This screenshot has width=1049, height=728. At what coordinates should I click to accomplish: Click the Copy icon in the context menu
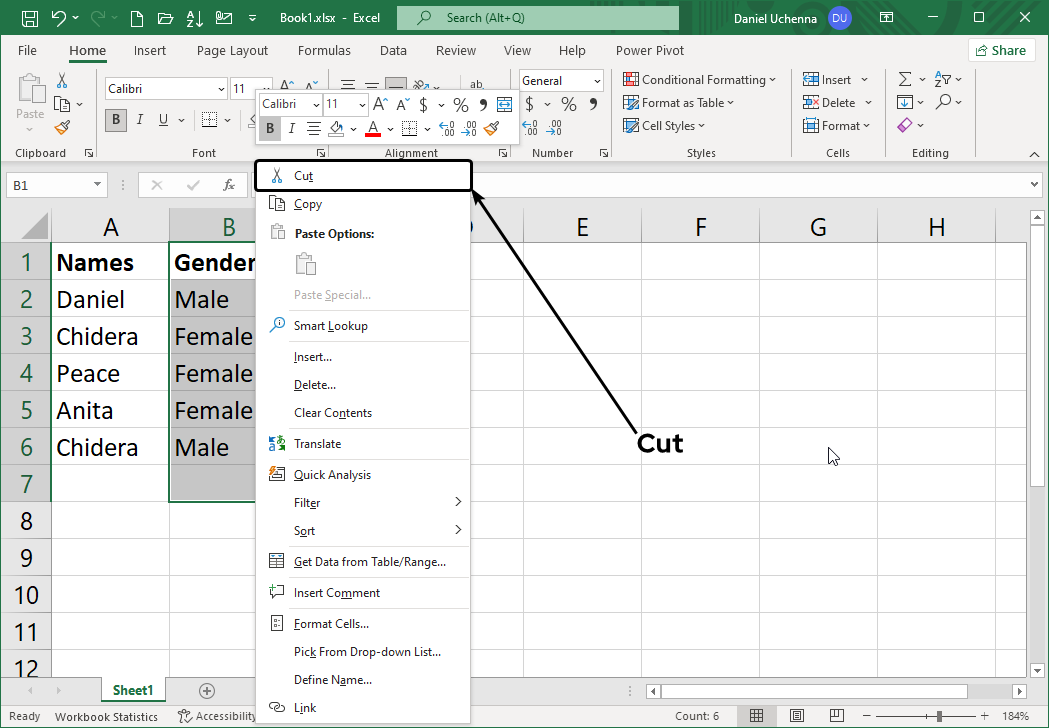coord(276,203)
